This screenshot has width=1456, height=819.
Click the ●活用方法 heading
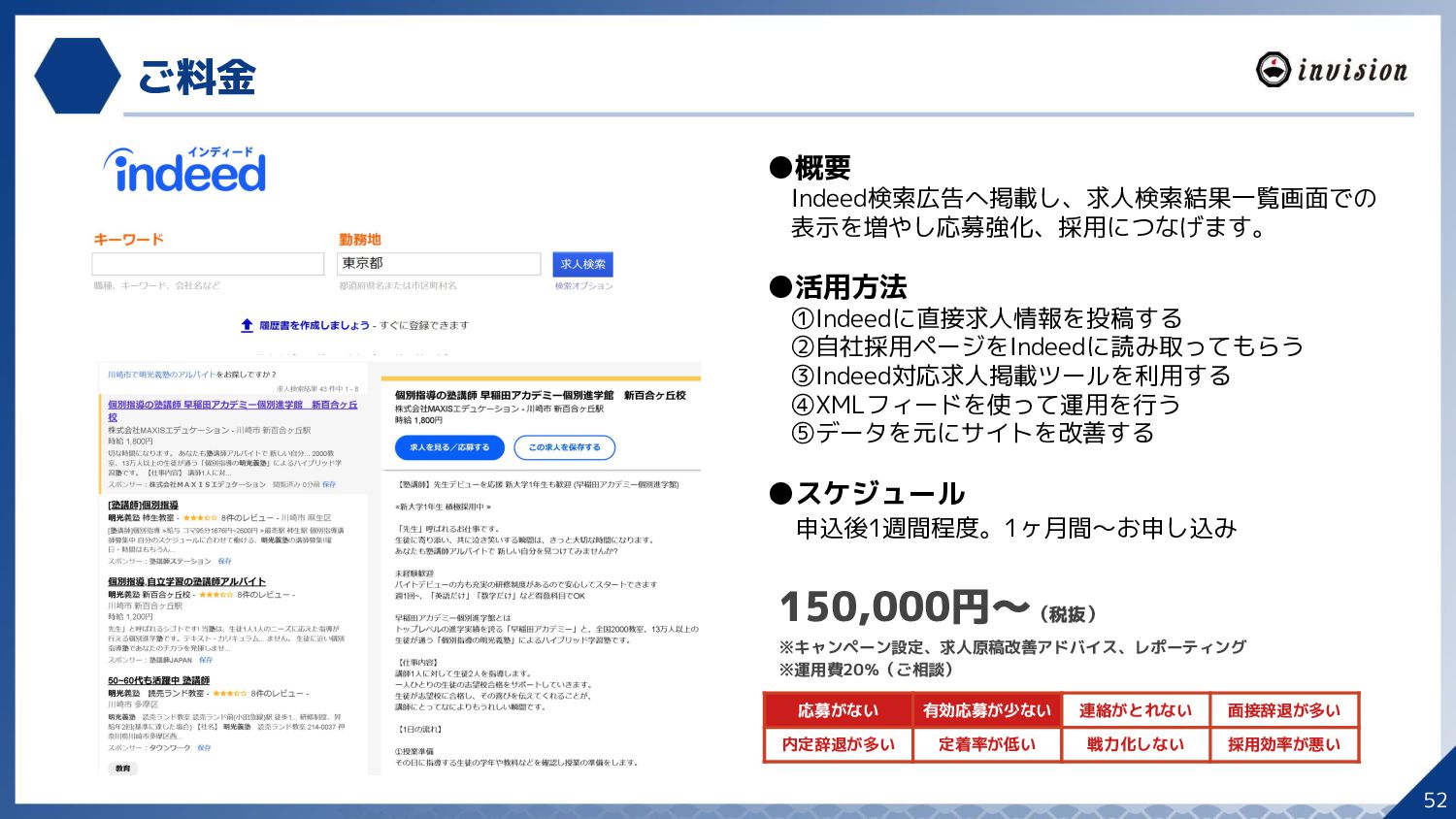point(838,287)
